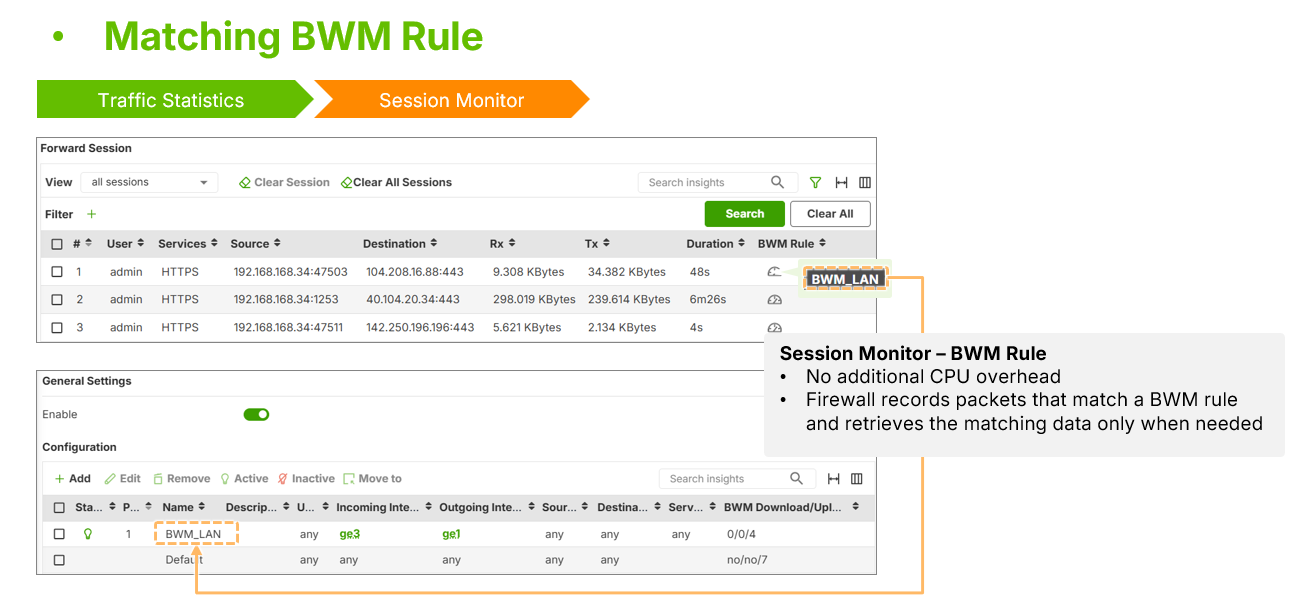Sort rules by BWM Download/Upload column header

pos(791,508)
